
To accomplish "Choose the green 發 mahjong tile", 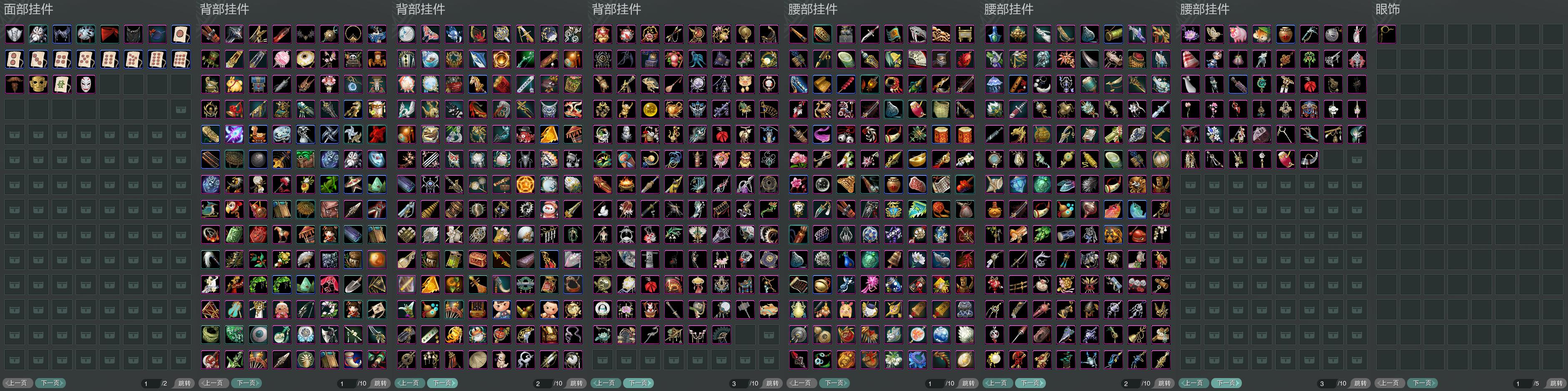I will [62, 84].
